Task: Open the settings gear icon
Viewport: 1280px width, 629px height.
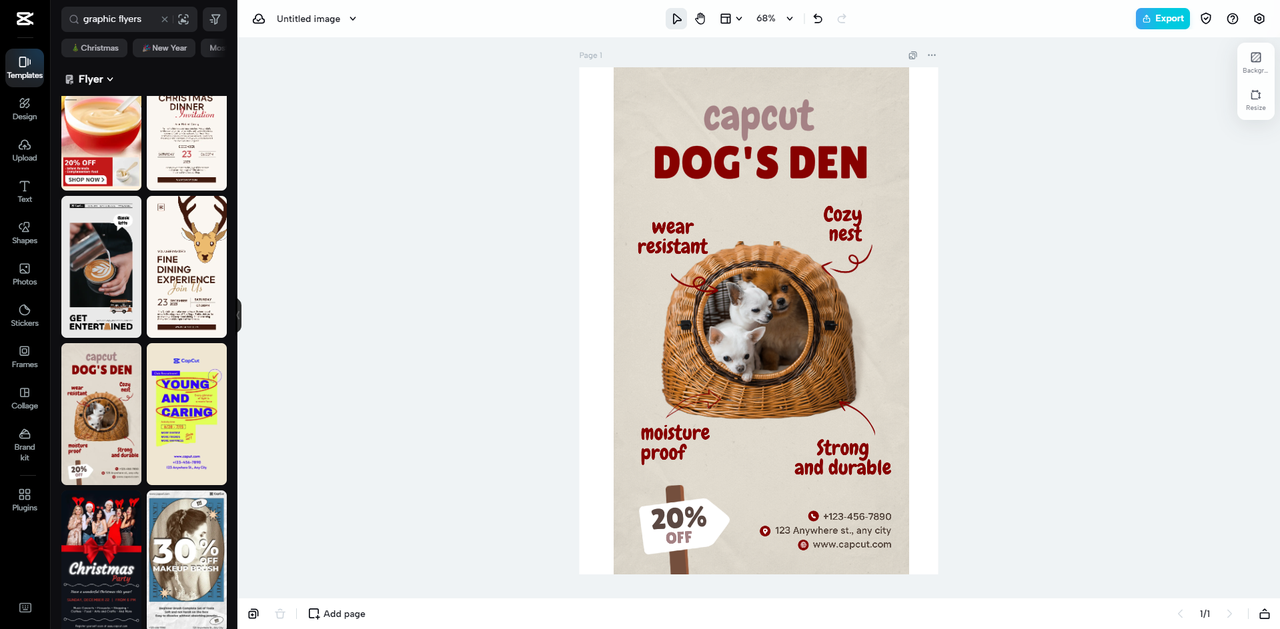Action: [1259, 19]
